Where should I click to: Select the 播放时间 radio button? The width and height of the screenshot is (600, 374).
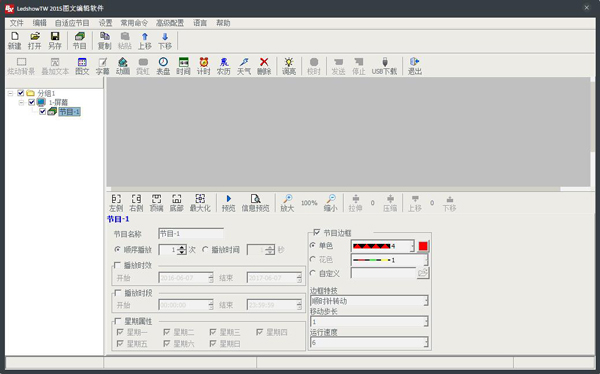(205, 249)
